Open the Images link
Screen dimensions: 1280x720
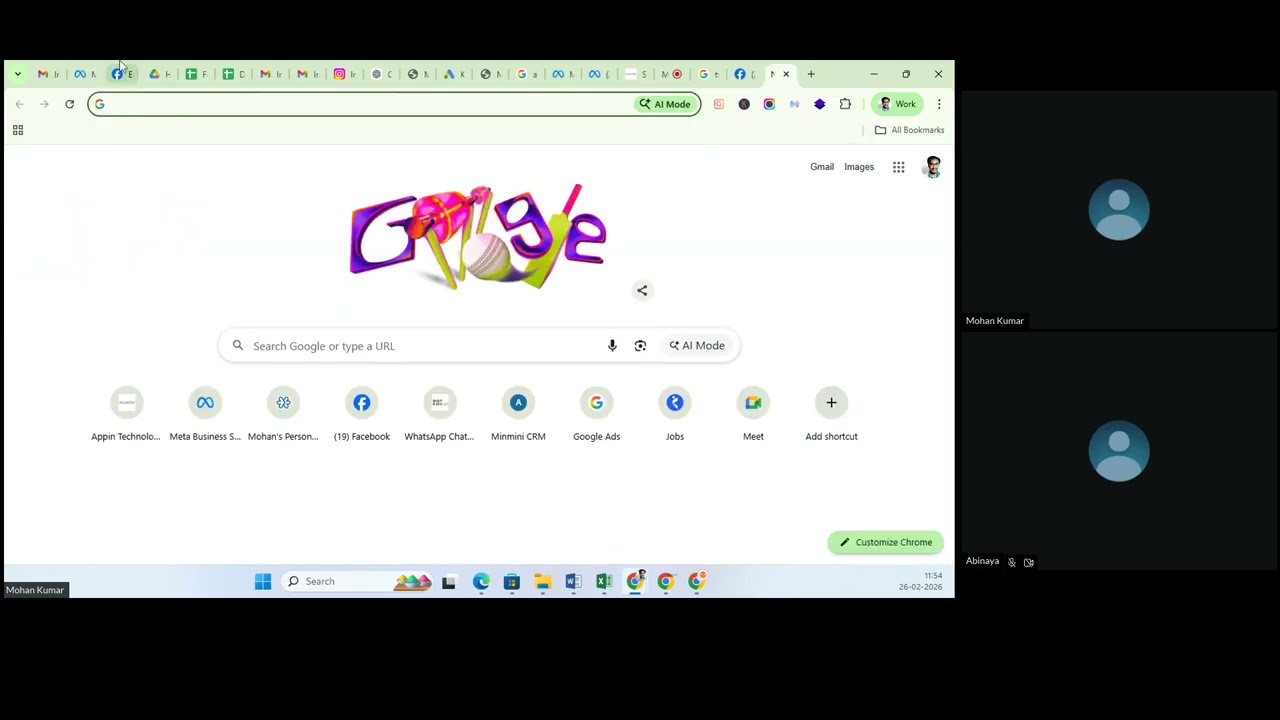pos(859,167)
